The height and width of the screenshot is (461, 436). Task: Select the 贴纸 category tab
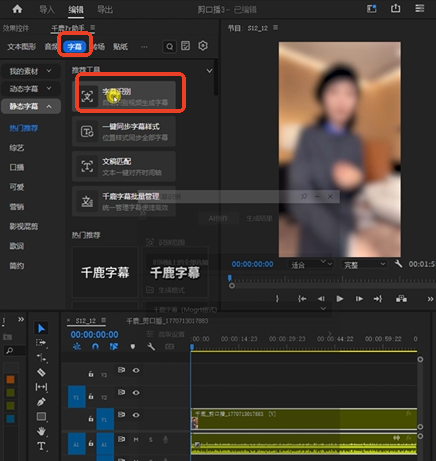point(120,47)
